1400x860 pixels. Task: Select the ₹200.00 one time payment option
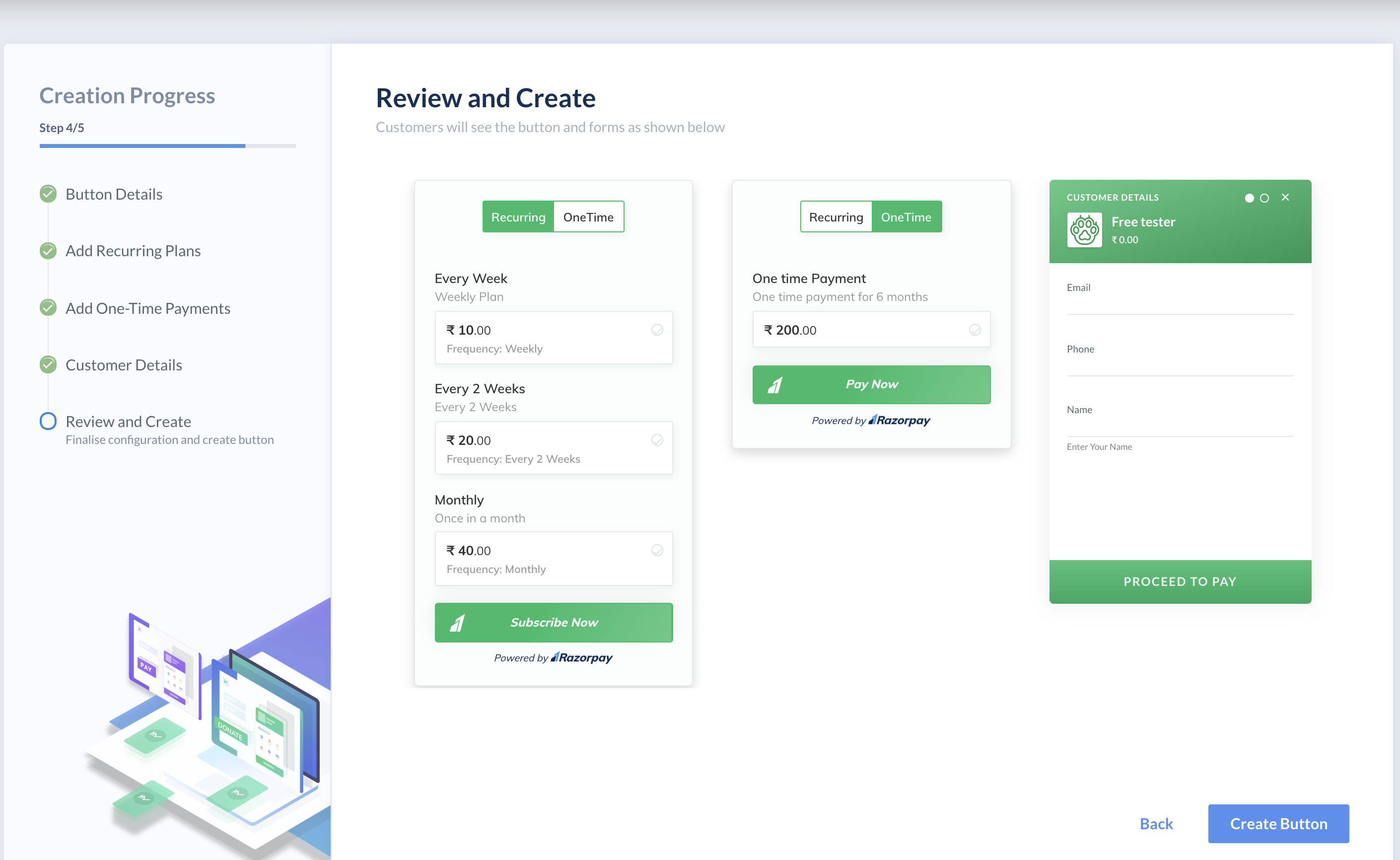[871, 329]
